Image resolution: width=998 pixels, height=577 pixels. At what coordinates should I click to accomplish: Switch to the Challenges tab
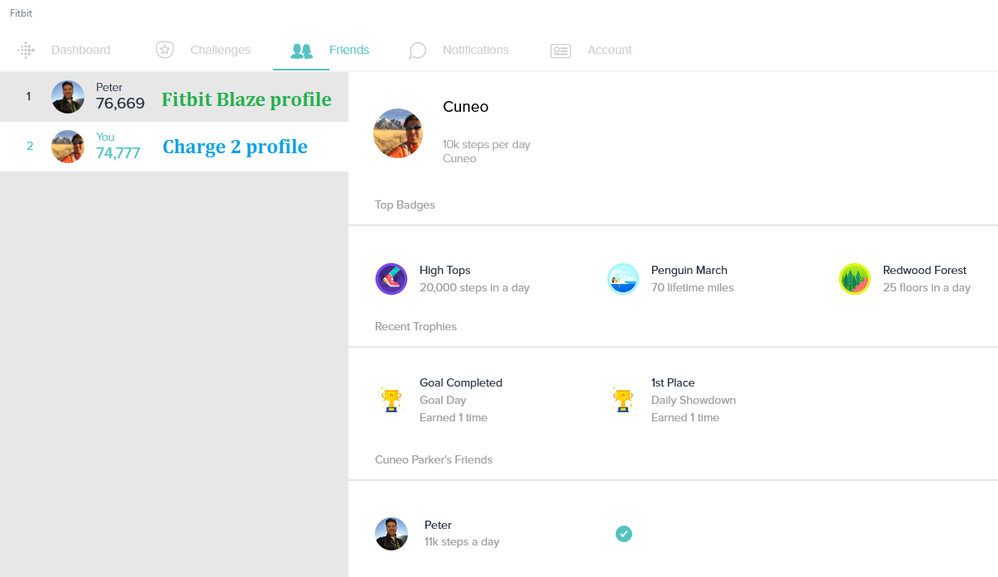(220, 50)
